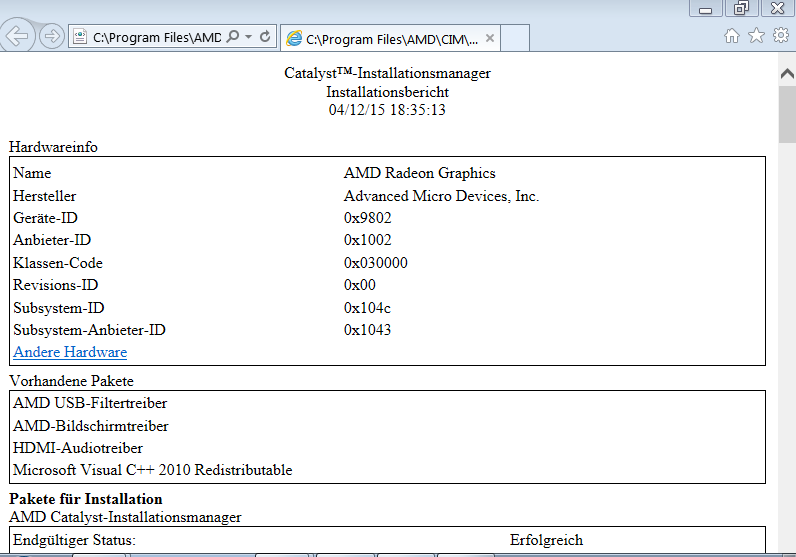Select the C:\Program Files\AMD\CIM tab

click(x=390, y=39)
